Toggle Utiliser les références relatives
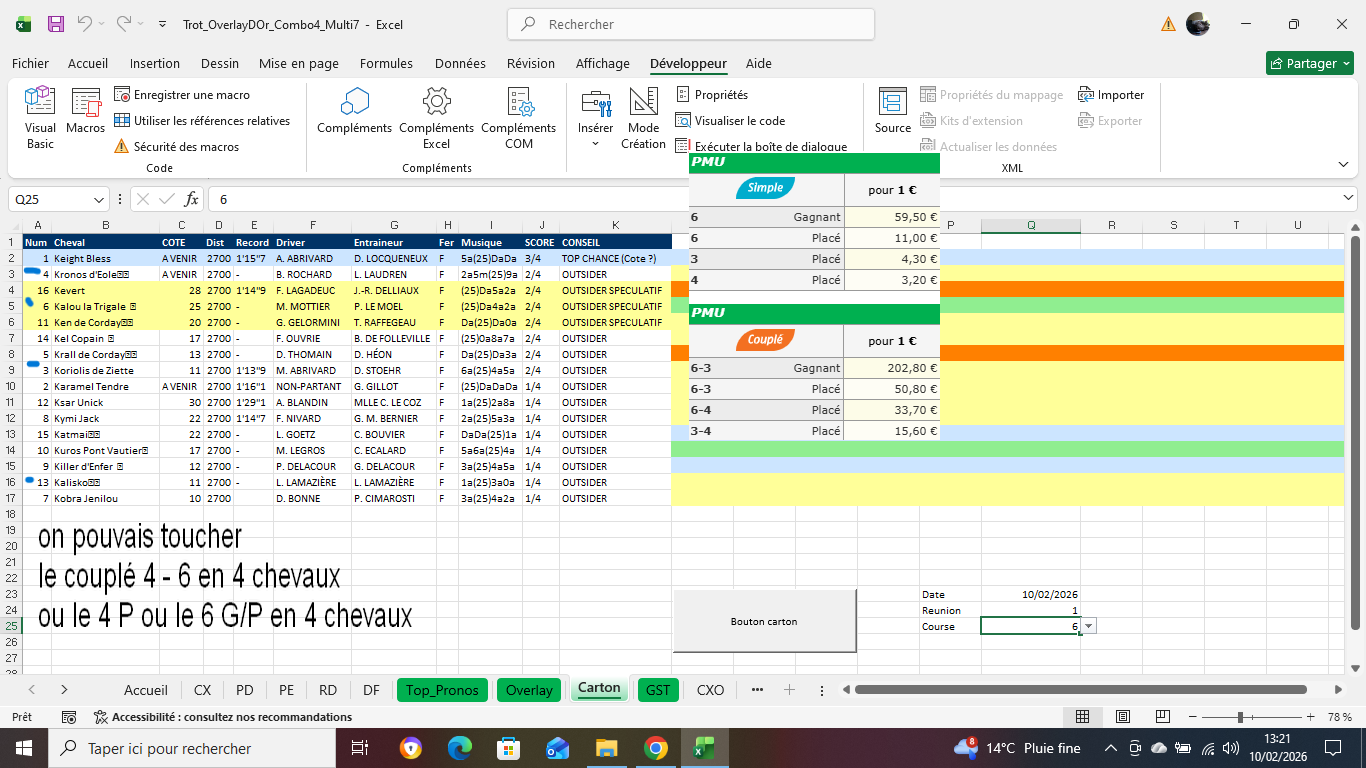 [201, 121]
